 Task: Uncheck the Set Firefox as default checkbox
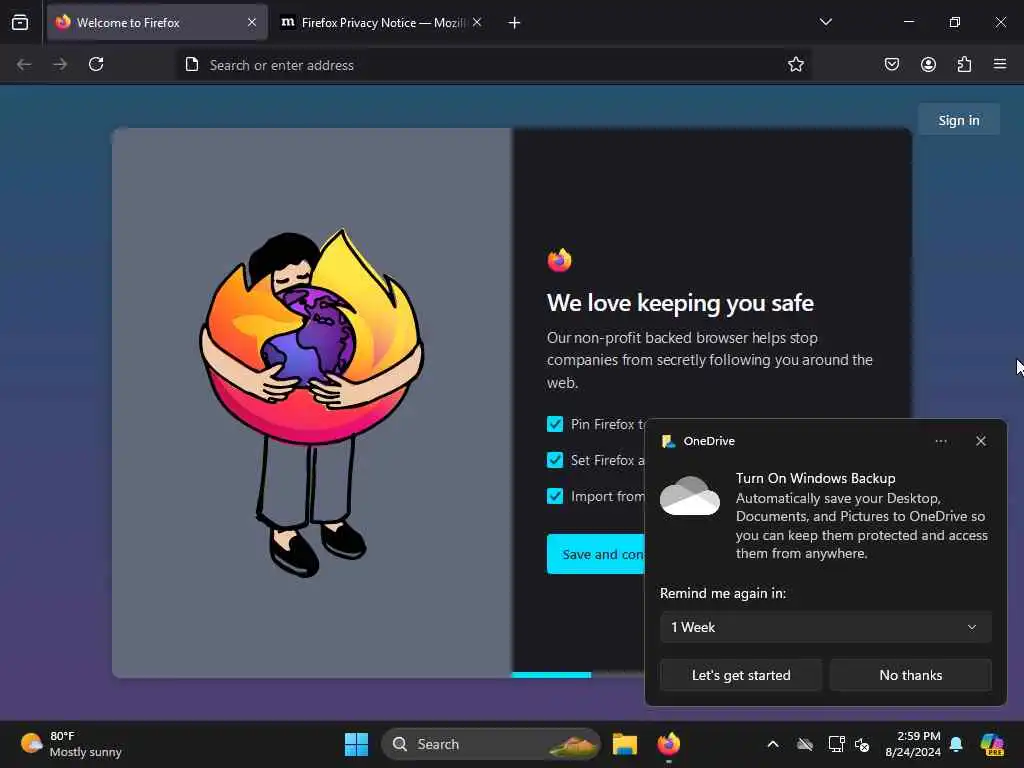coord(555,460)
